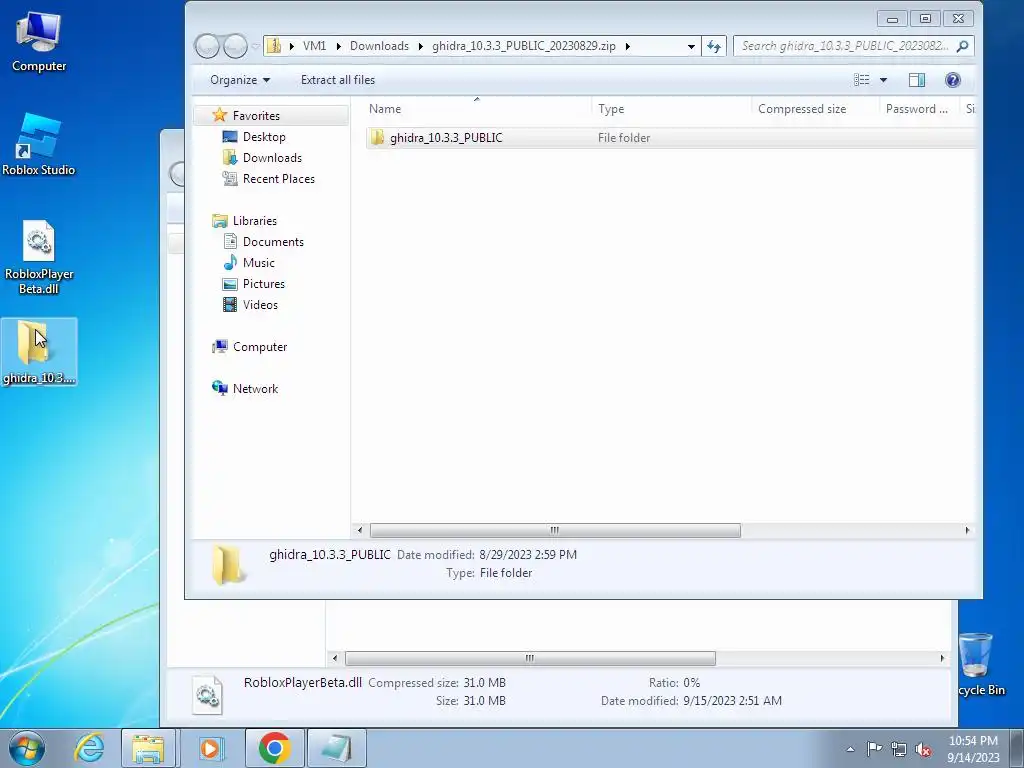Click the muted volume tray icon

(923, 750)
